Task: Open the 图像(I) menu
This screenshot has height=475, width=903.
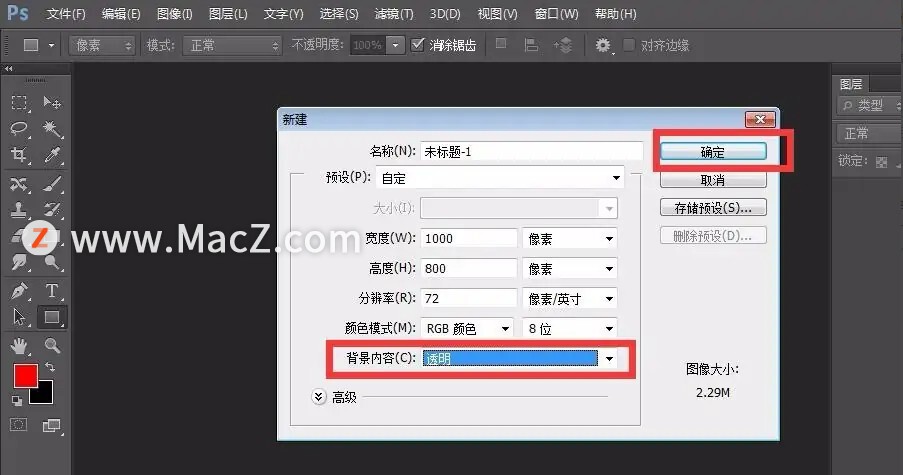Action: (174, 14)
